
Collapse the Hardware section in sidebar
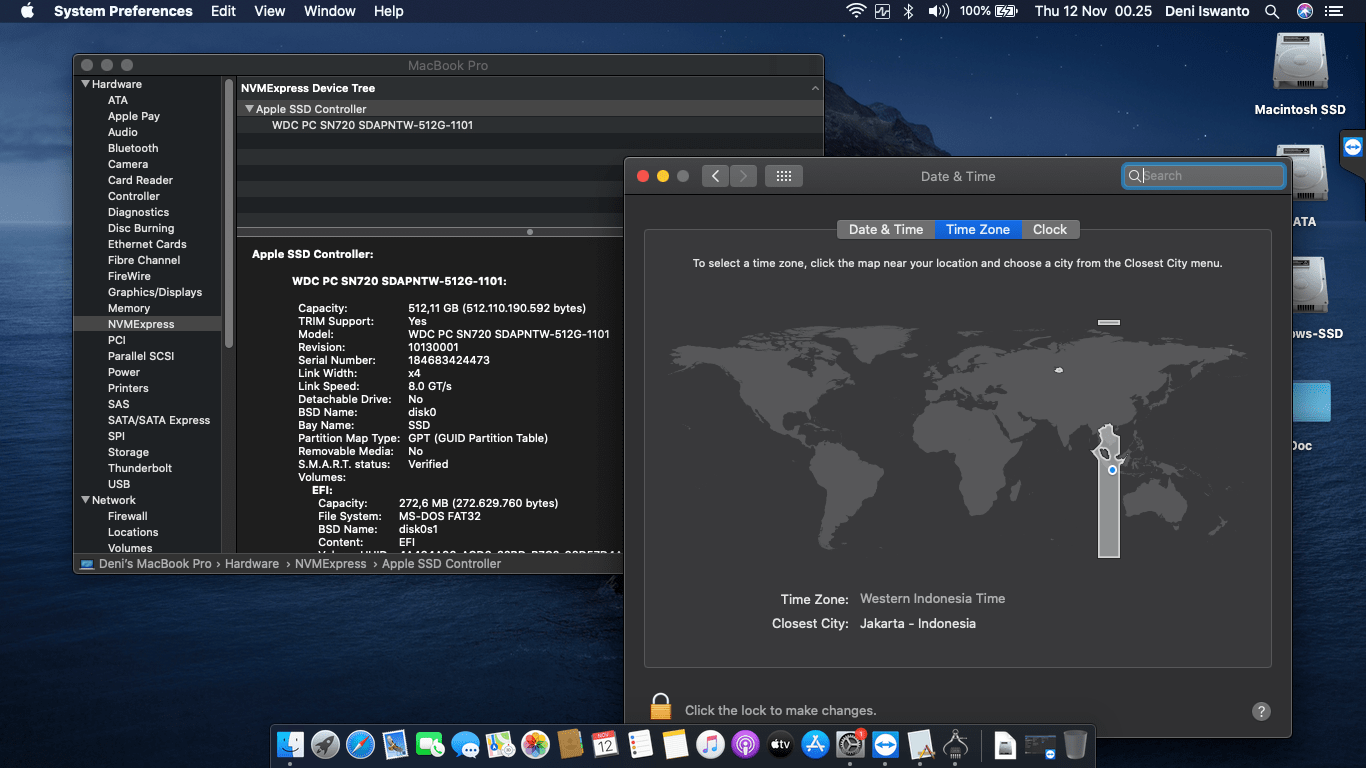85,84
